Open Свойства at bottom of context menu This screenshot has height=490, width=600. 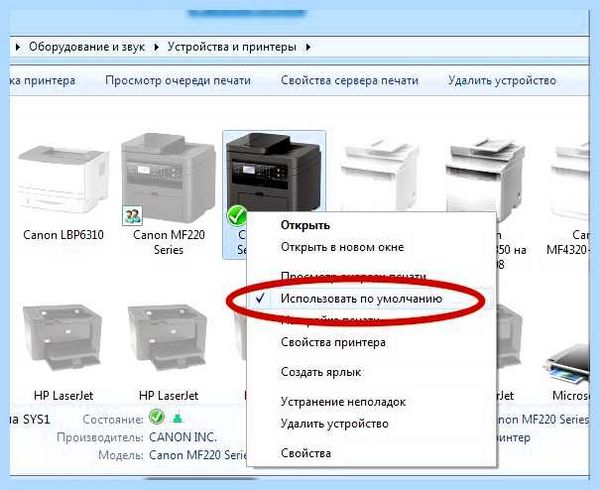pyautogui.click(x=306, y=453)
